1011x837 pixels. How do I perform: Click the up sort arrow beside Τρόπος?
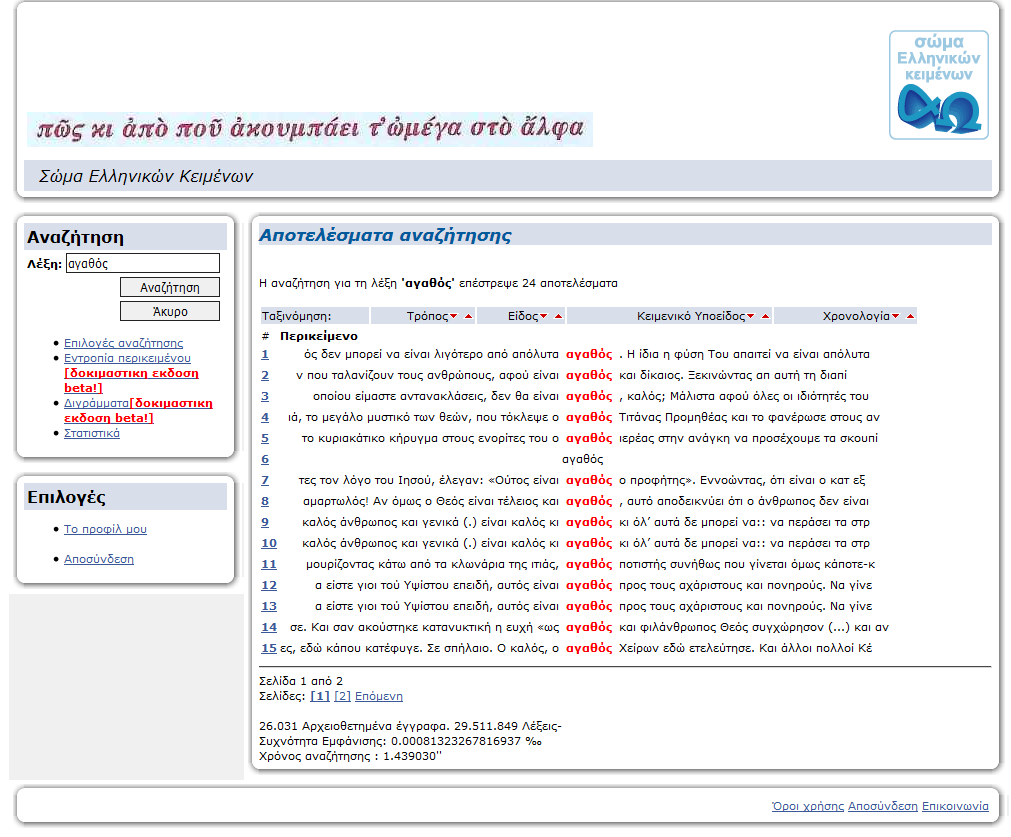click(x=469, y=316)
